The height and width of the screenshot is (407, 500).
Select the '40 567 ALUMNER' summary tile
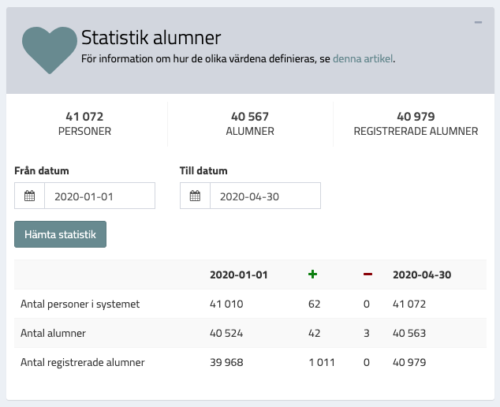(x=250, y=124)
